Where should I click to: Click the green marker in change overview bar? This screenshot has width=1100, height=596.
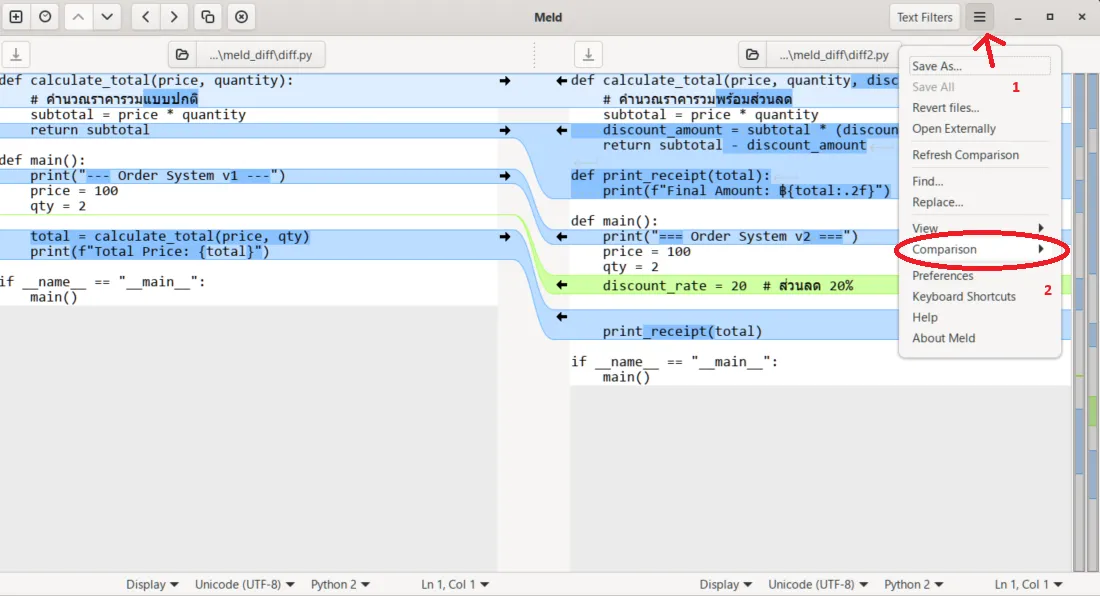pyautogui.click(x=1093, y=410)
